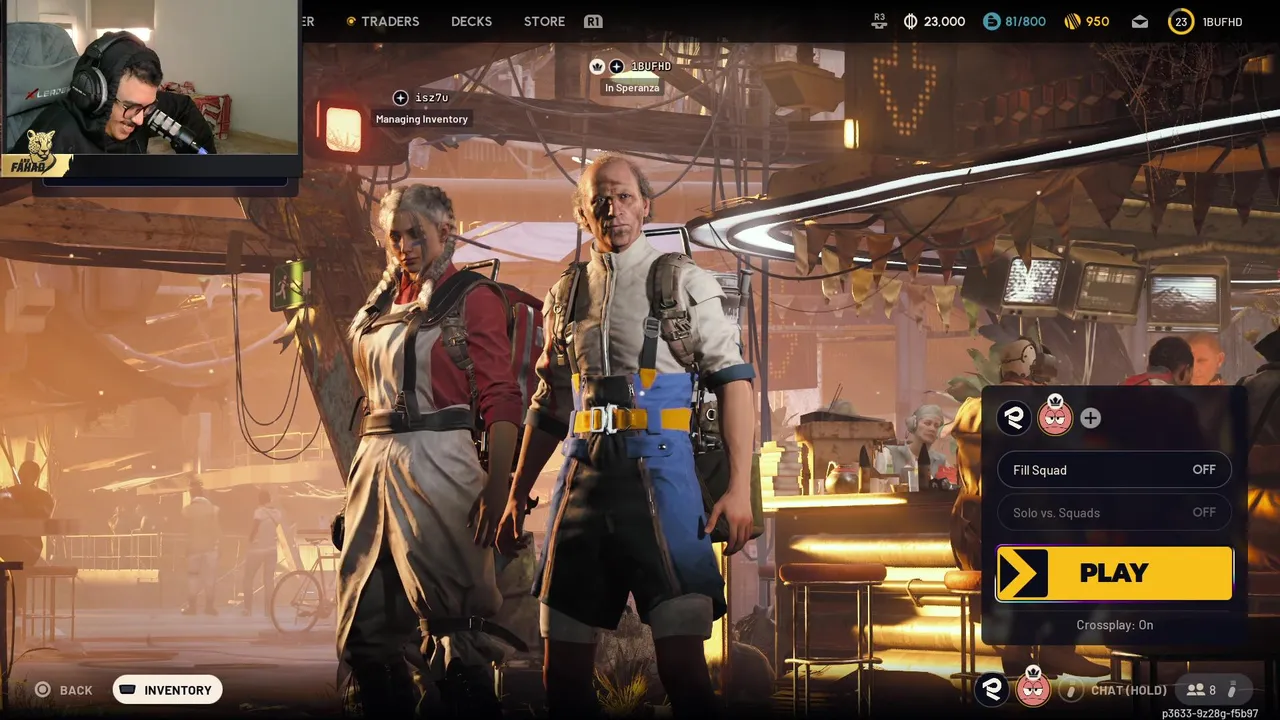Open the friends list showing 8
Image resolution: width=1280 pixels, height=720 pixels.
pos(1201,690)
